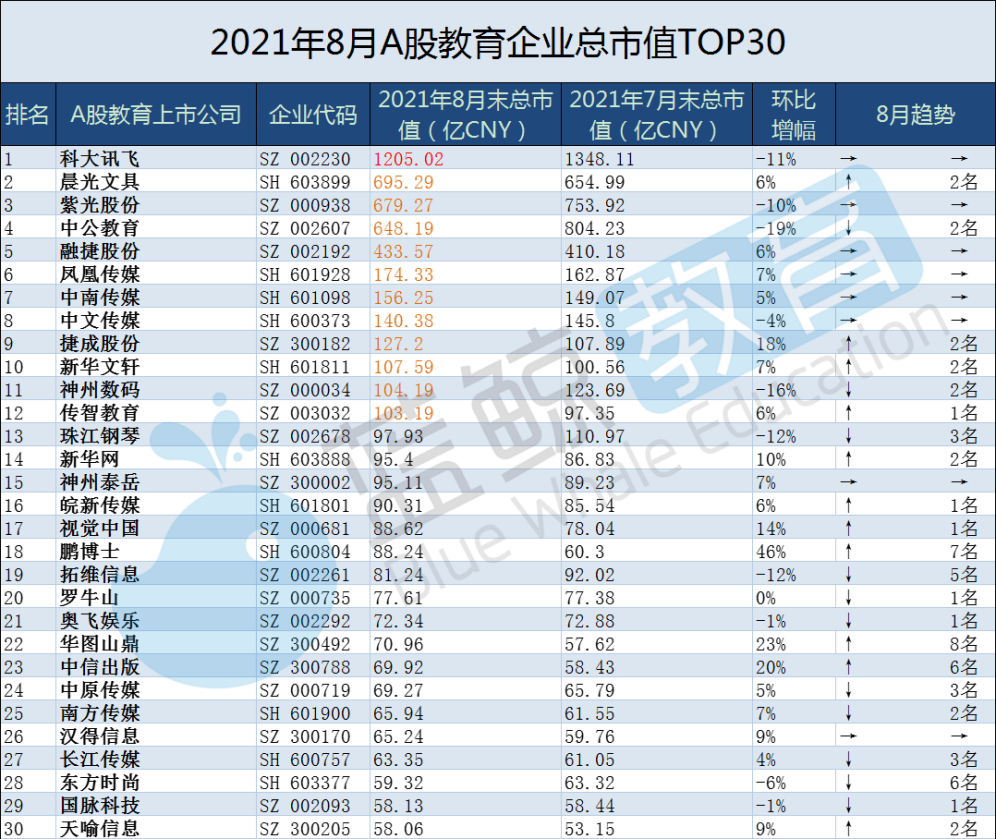Image resolution: width=996 pixels, height=839 pixels.
Task: Click value 77.61 for 罗牛山
Action: coord(398,598)
